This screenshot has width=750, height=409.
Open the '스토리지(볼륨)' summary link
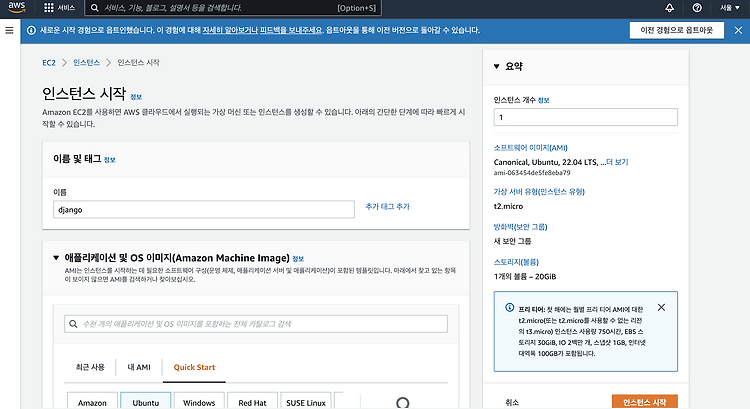pos(516,262)
